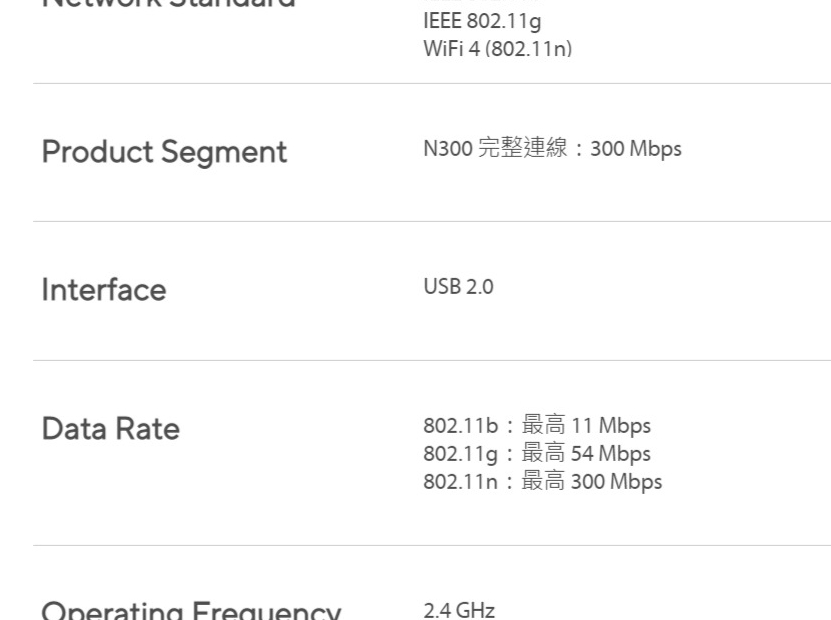The height and width of the screenshot is (620, 831).
Task: Click the 802.11g 54 Mbps line
Action: [537, 454]
